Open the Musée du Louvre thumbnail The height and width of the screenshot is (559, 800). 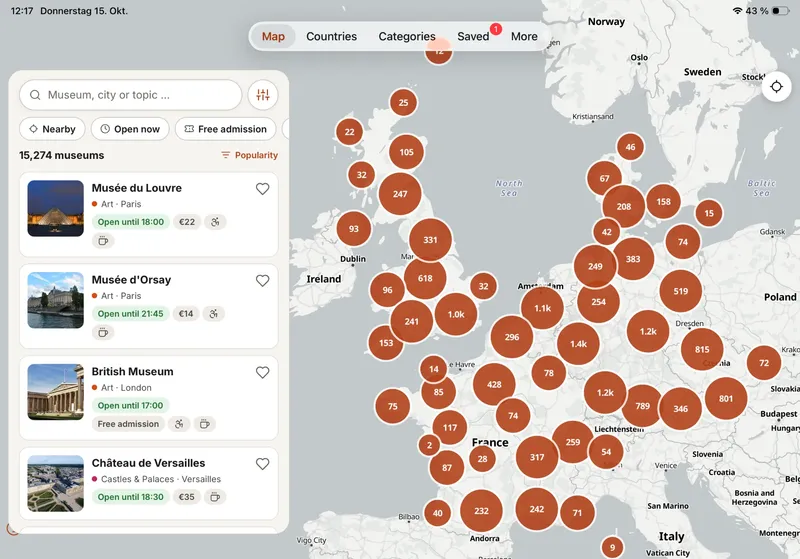tap(56, 208)
